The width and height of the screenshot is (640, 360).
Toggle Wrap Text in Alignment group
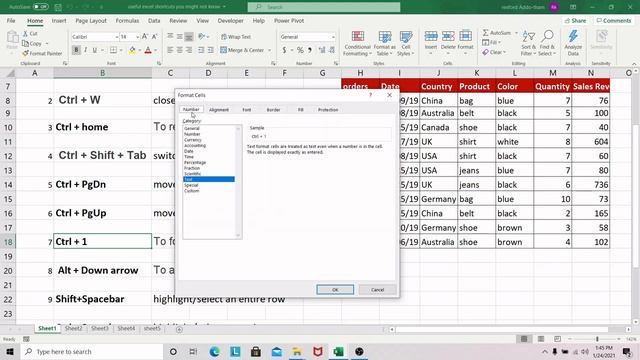[x=236, y=37]
